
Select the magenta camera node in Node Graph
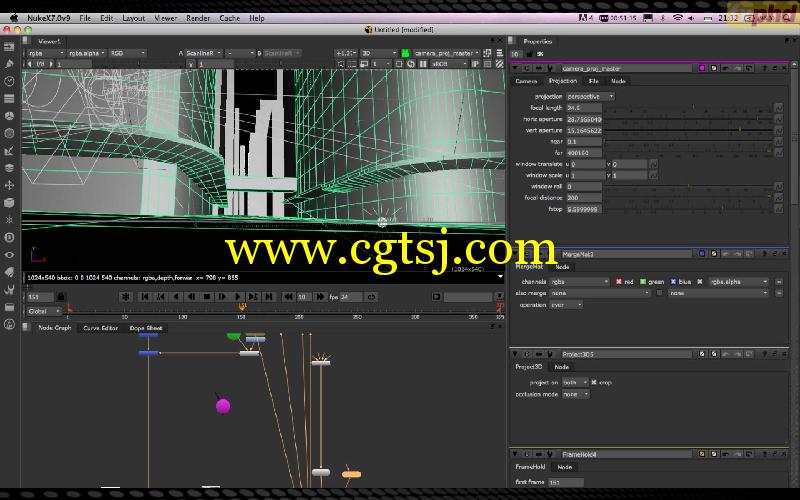click(223, 406)
